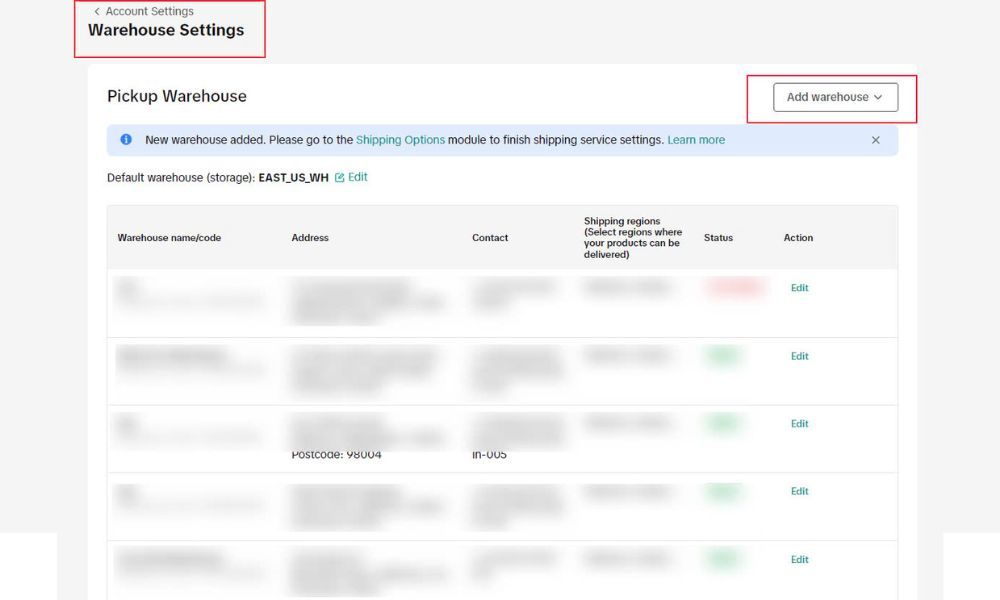Click the blue info icon in the banner
This screenshot has width=1000, height=600.
[x=126, y=140]
